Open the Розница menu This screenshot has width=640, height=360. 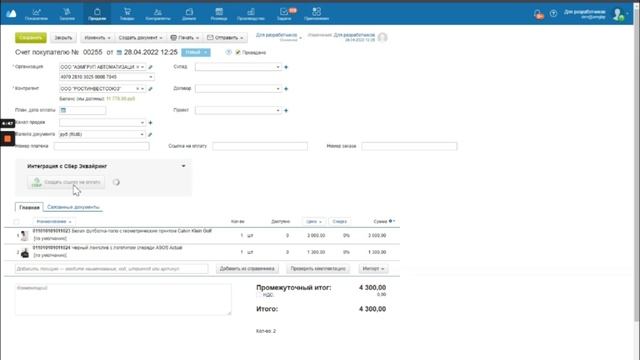pyautogui.click(x=219, y=14)
